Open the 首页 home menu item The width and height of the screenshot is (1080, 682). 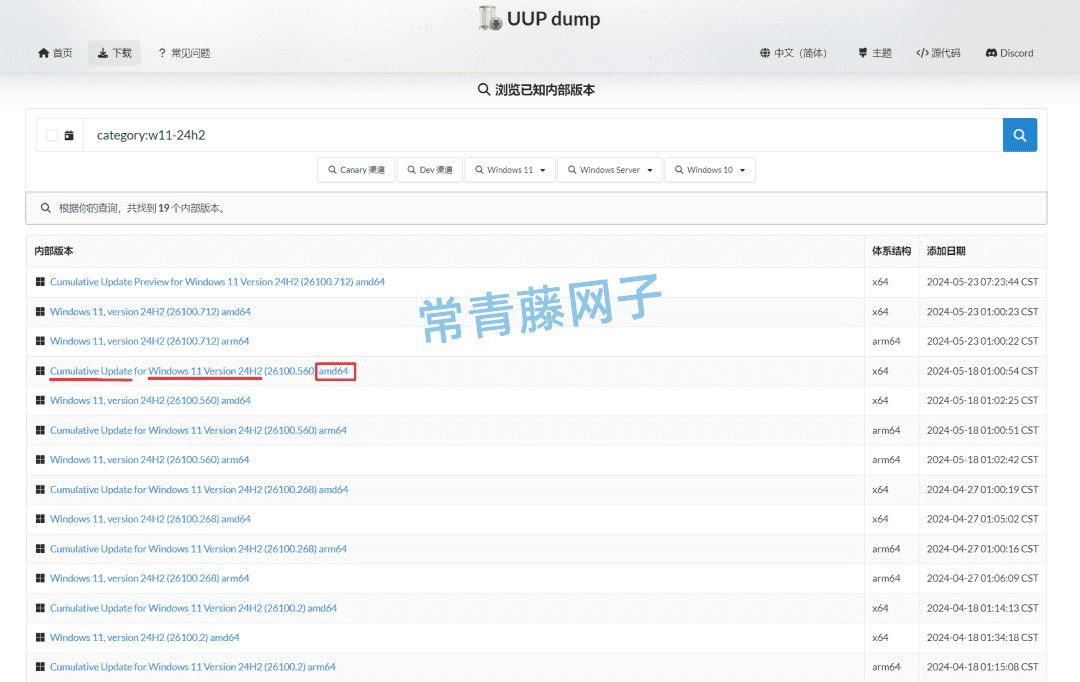(x=55, y=53)
